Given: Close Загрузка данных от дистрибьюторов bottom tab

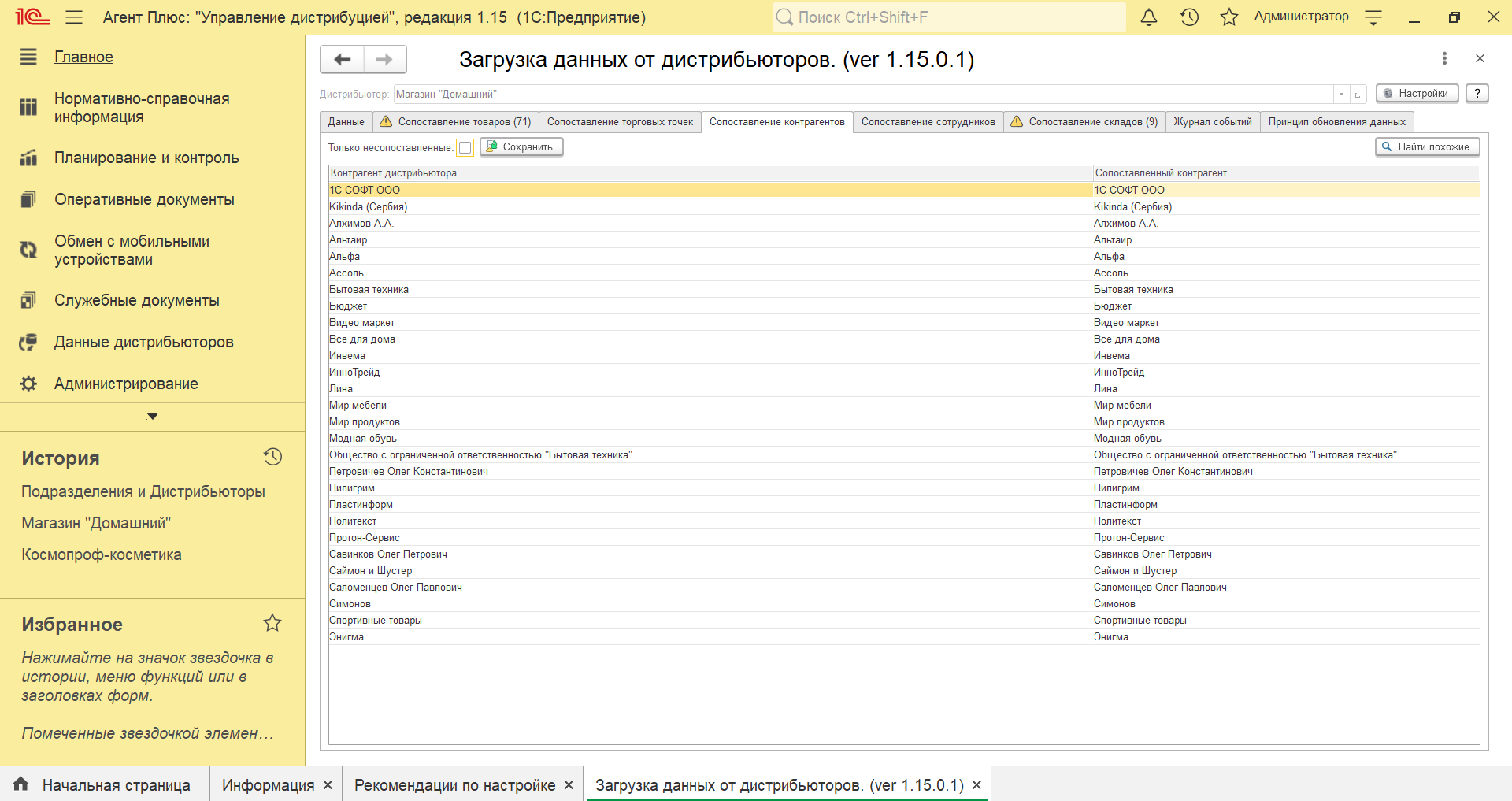Looking at the screenshot, I should [976, 784].
